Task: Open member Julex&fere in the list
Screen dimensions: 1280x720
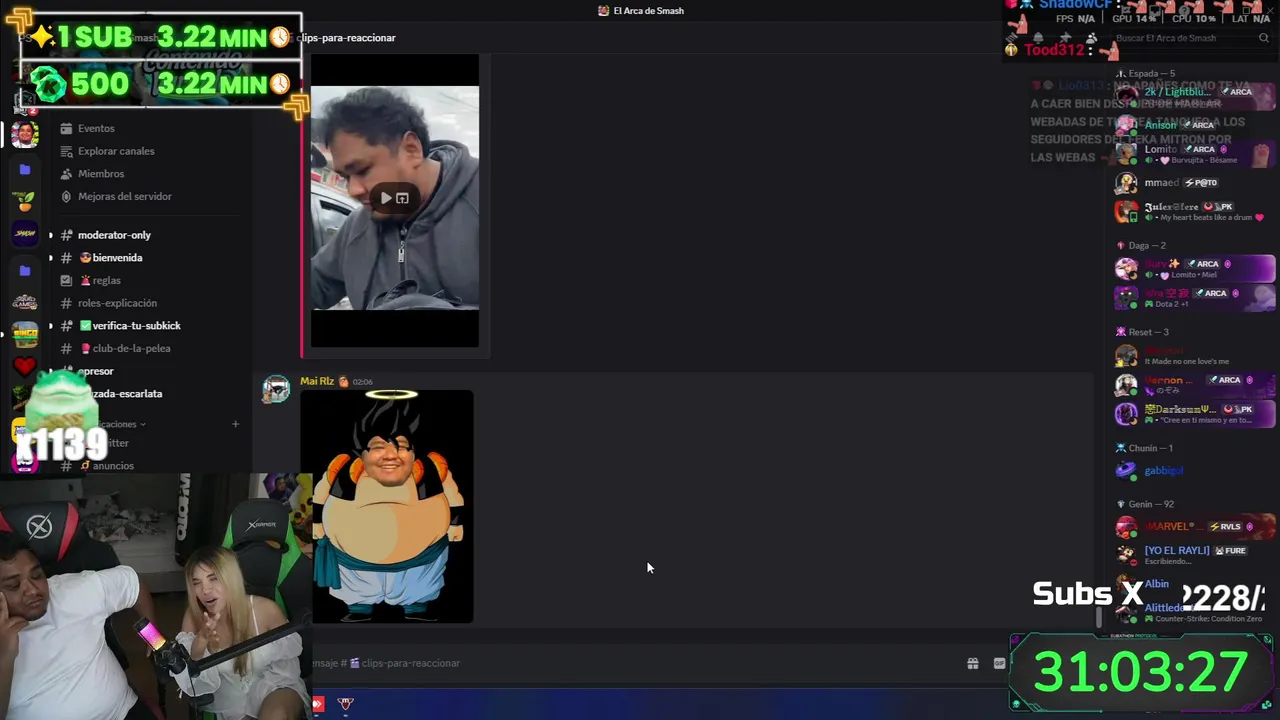Action: [x=1195, y=212]
